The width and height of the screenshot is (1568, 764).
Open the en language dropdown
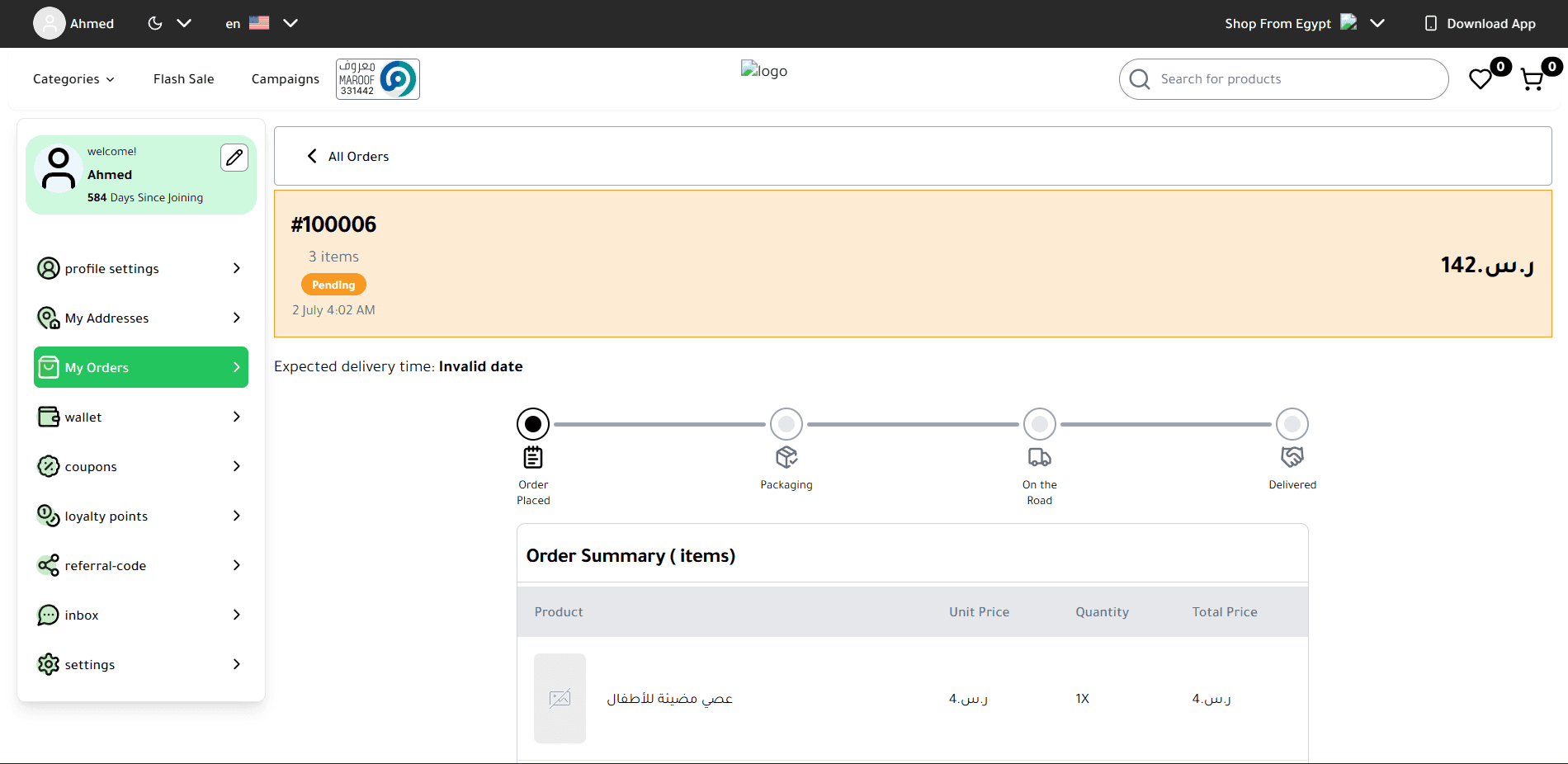[x=261, y=23]
